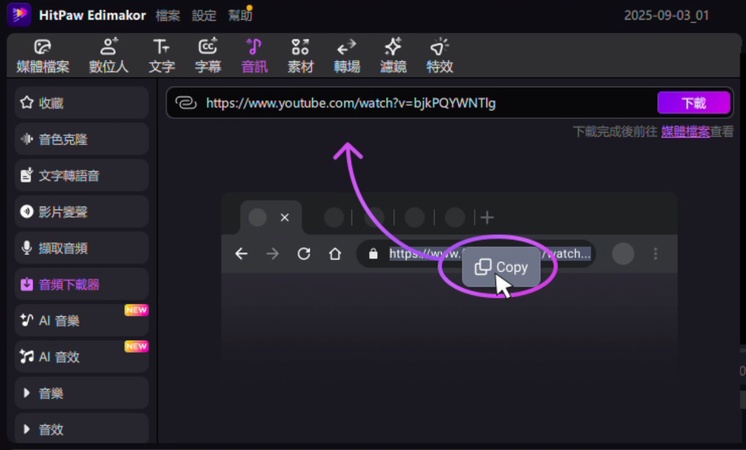Choose 影片變聲 voice changer option

click(82, 212)
